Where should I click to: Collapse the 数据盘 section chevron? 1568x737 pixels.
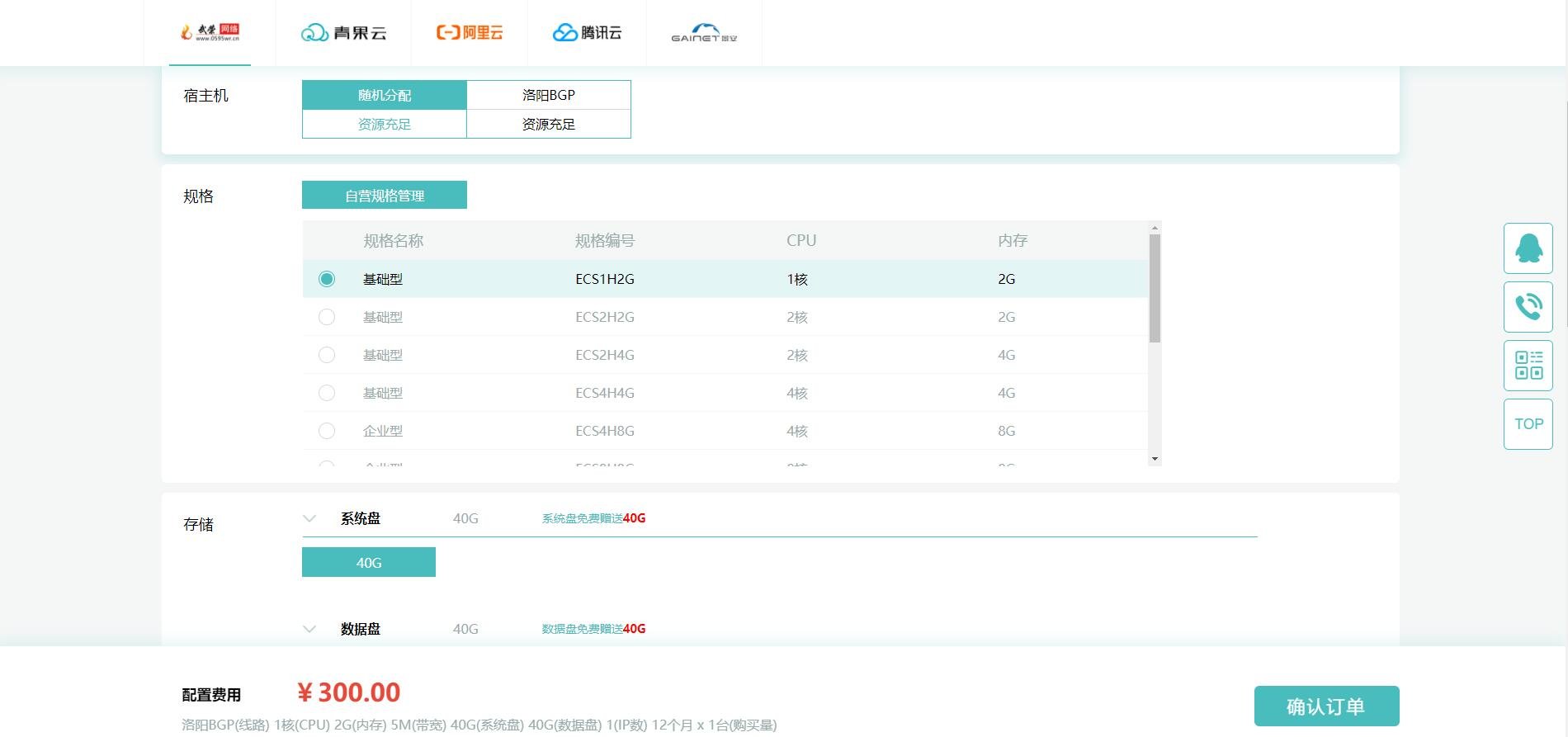click(x=309, y=629)
